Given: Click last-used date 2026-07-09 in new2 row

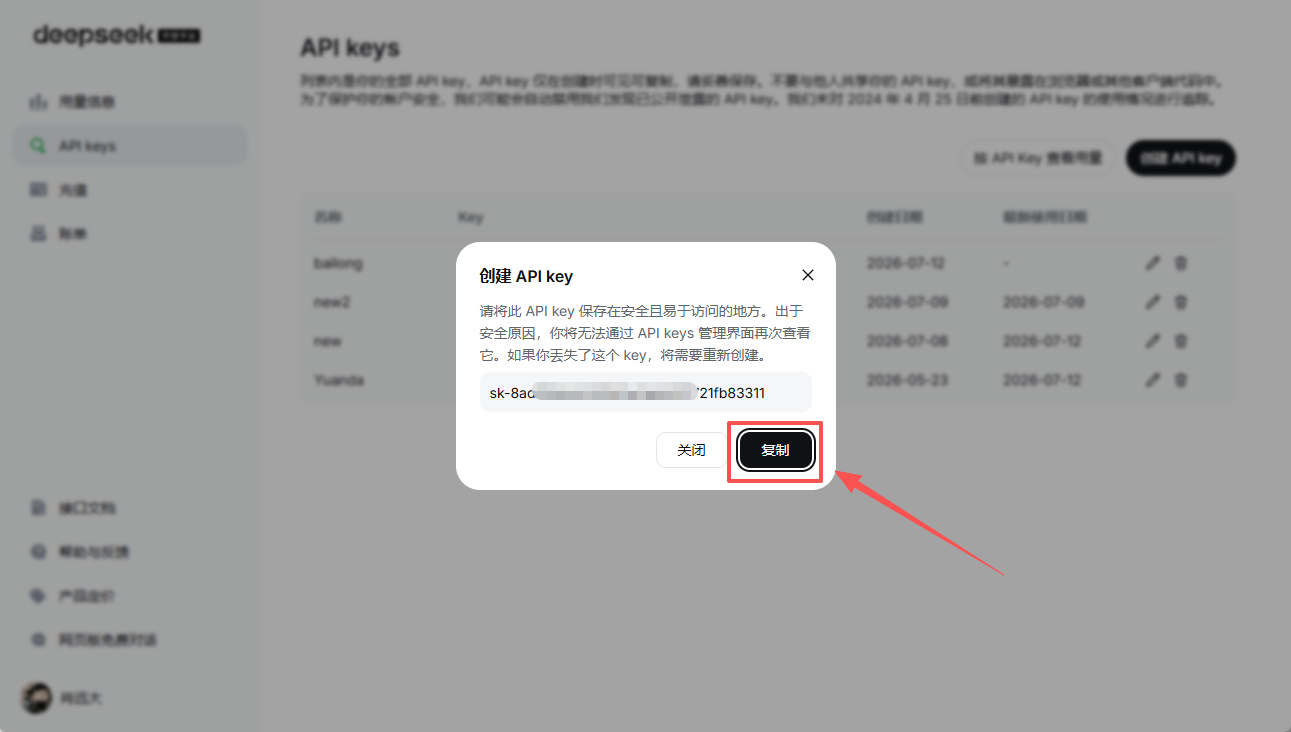Looking at the screenshot, I should click(1045, 302).
